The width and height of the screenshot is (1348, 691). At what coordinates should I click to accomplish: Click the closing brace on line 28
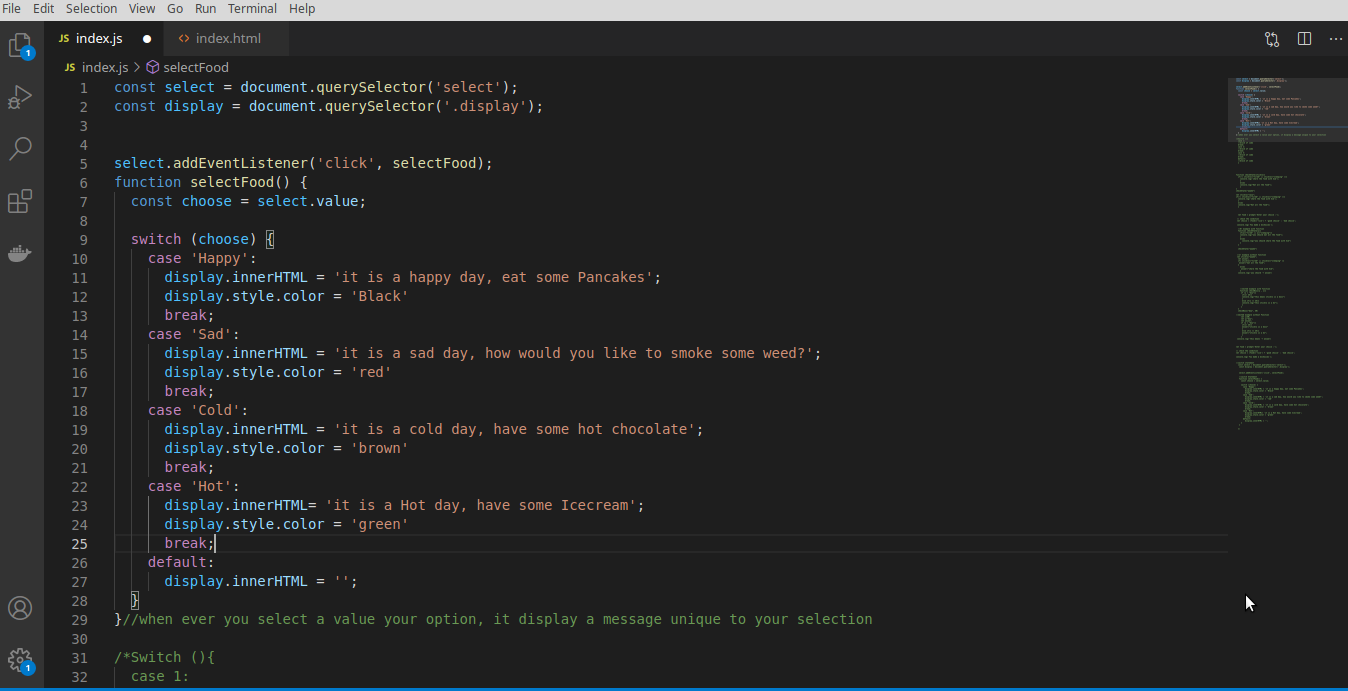coord(135,600)
